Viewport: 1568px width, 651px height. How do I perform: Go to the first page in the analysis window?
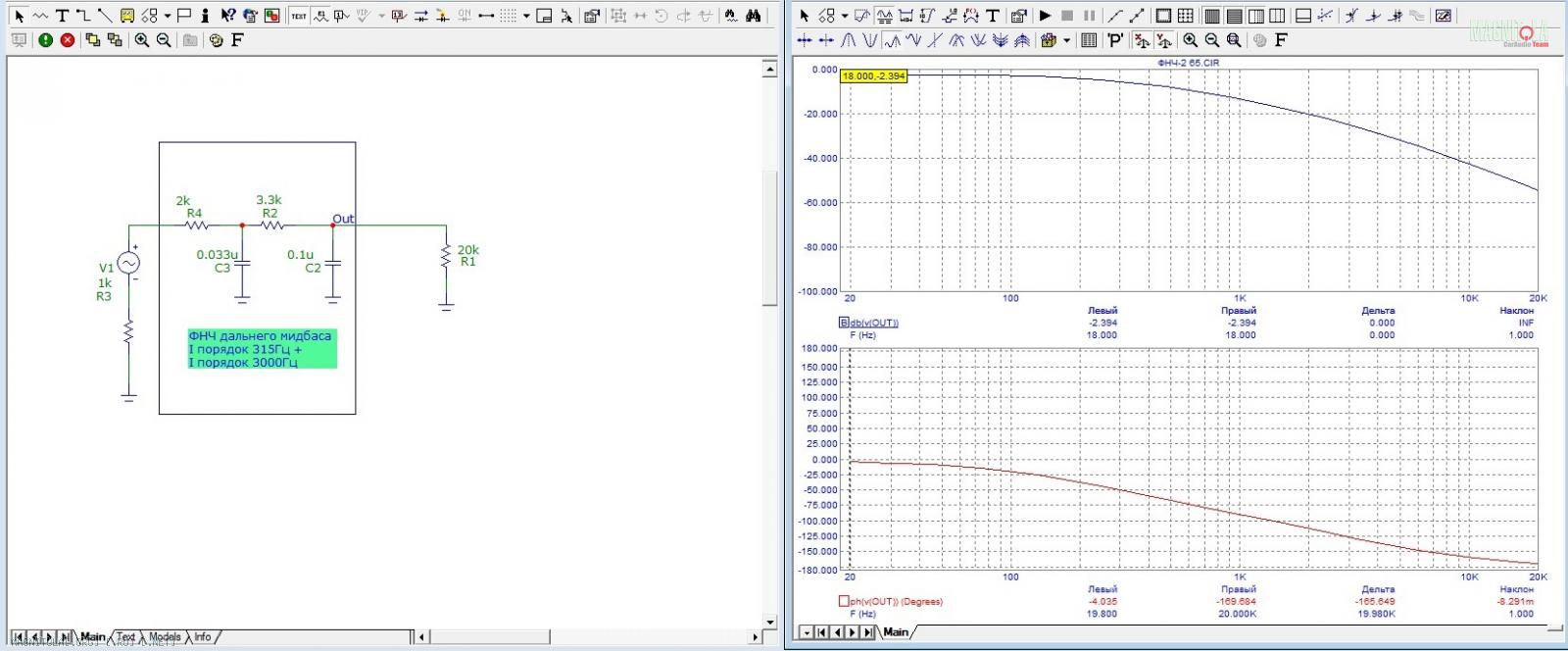coord(821,632)
